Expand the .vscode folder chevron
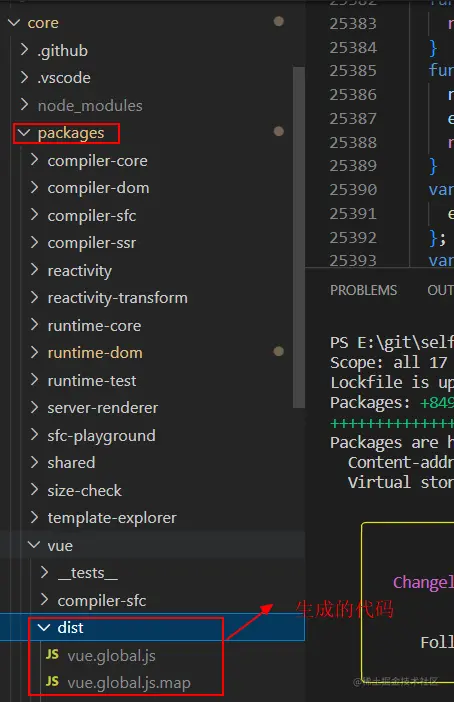The width and height of the screenshot is (454, 702). coord(25,77)
